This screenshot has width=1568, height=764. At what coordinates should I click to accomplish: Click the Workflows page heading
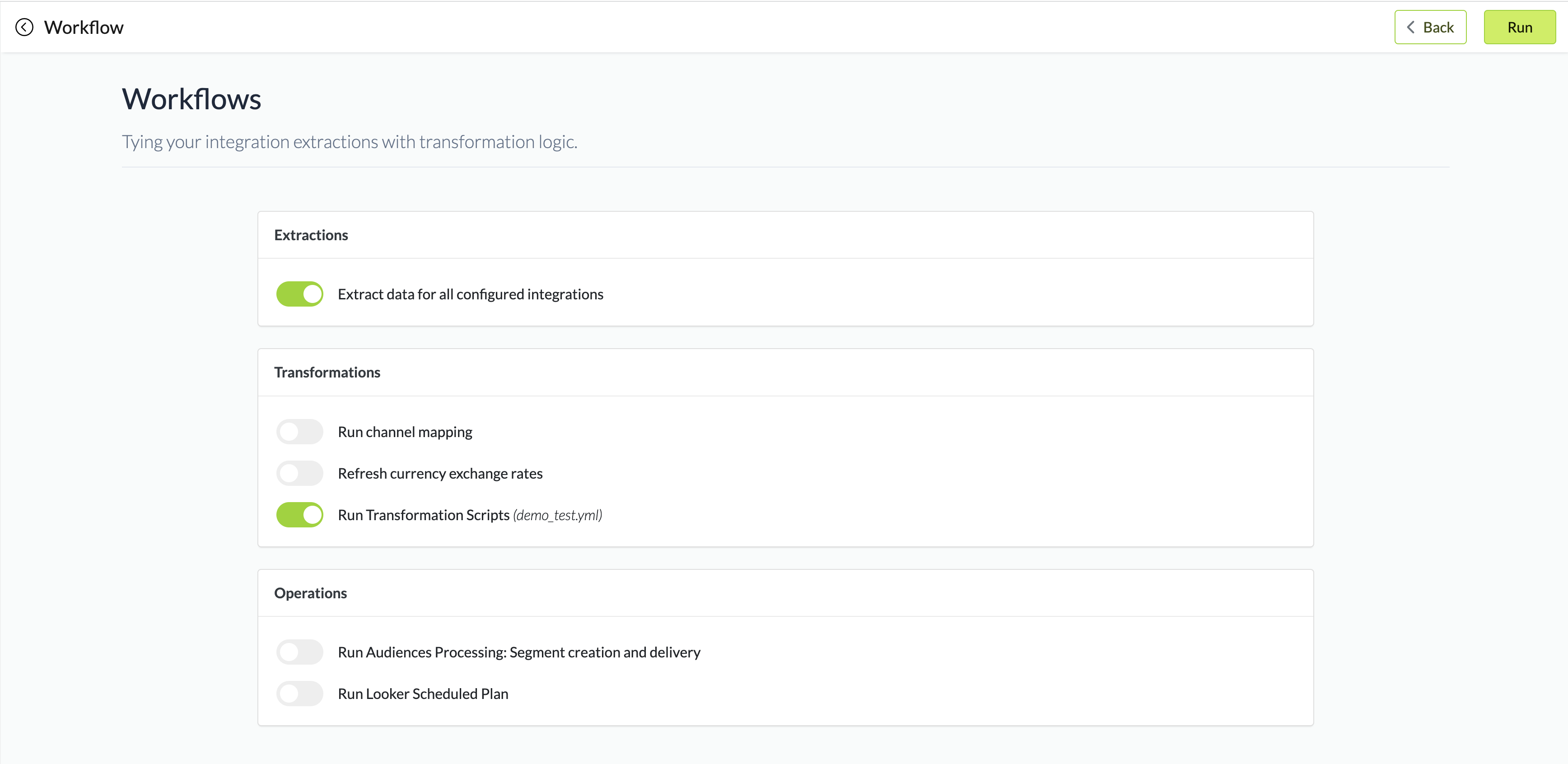[191, 99]
